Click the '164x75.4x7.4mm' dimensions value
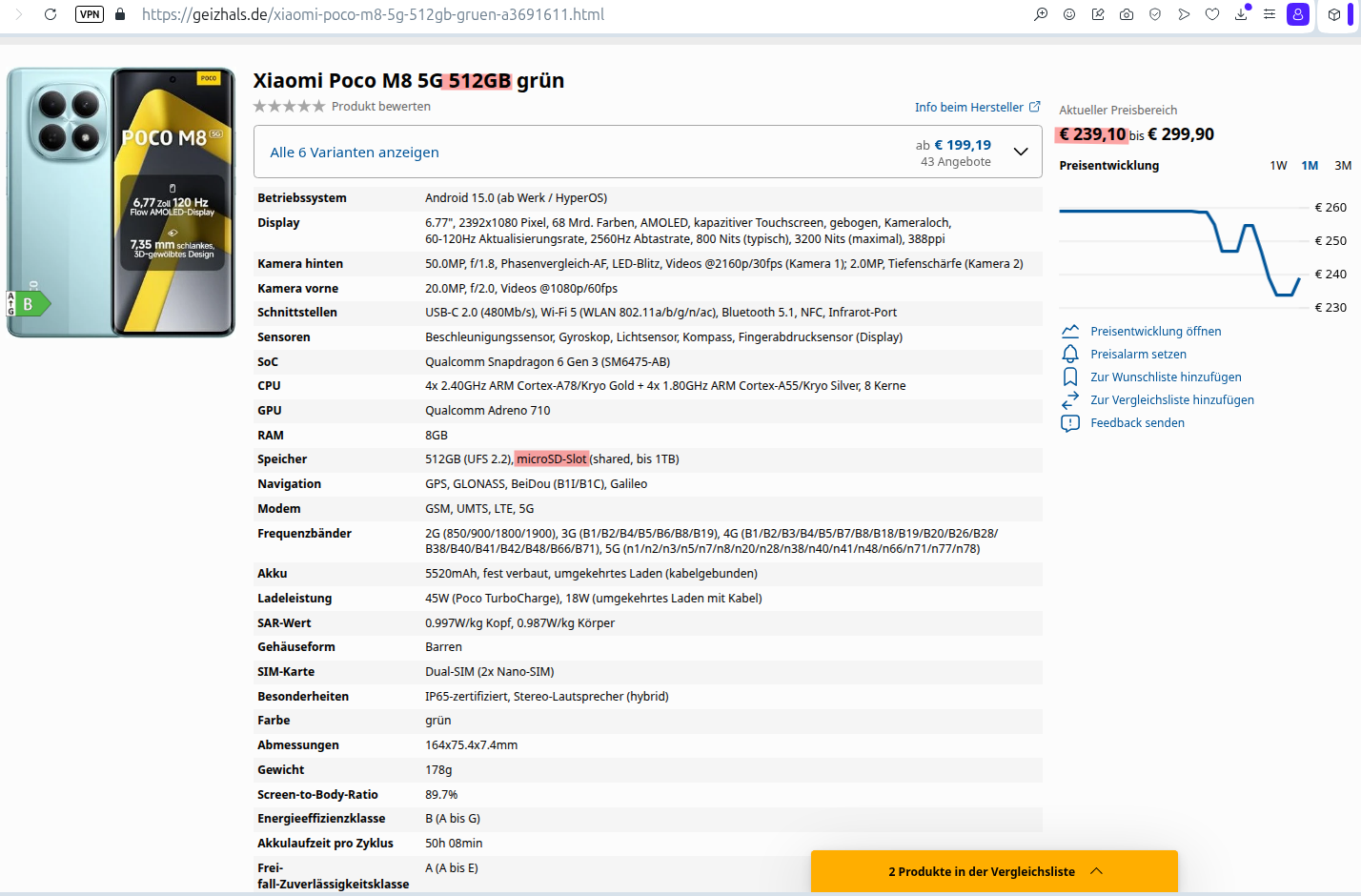This screenshot has width=1361, height=896. [x=472, y=745]
